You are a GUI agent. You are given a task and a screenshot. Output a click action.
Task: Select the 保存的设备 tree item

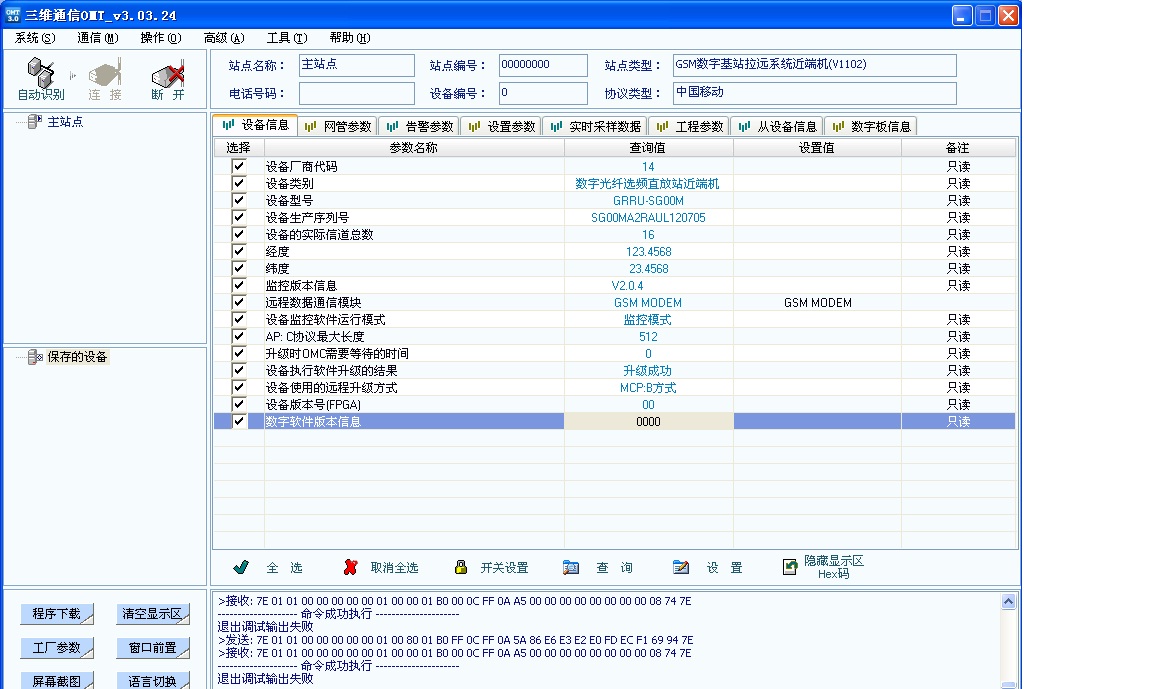click(77, 357)
